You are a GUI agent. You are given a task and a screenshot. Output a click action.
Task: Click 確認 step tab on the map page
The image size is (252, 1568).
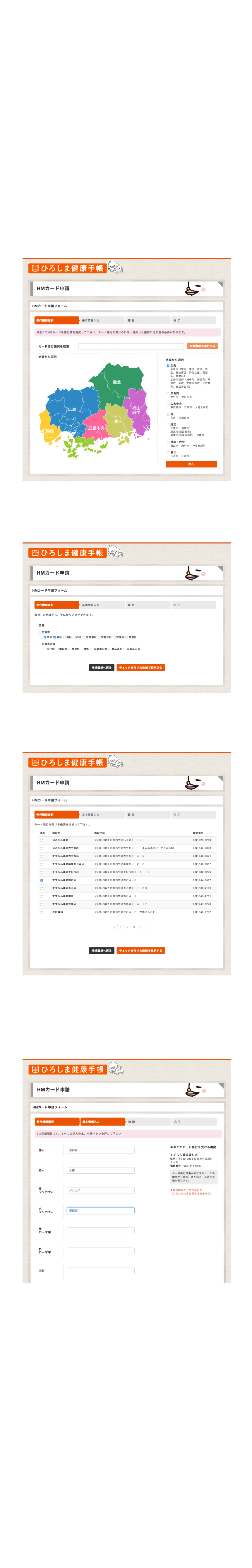148,320
